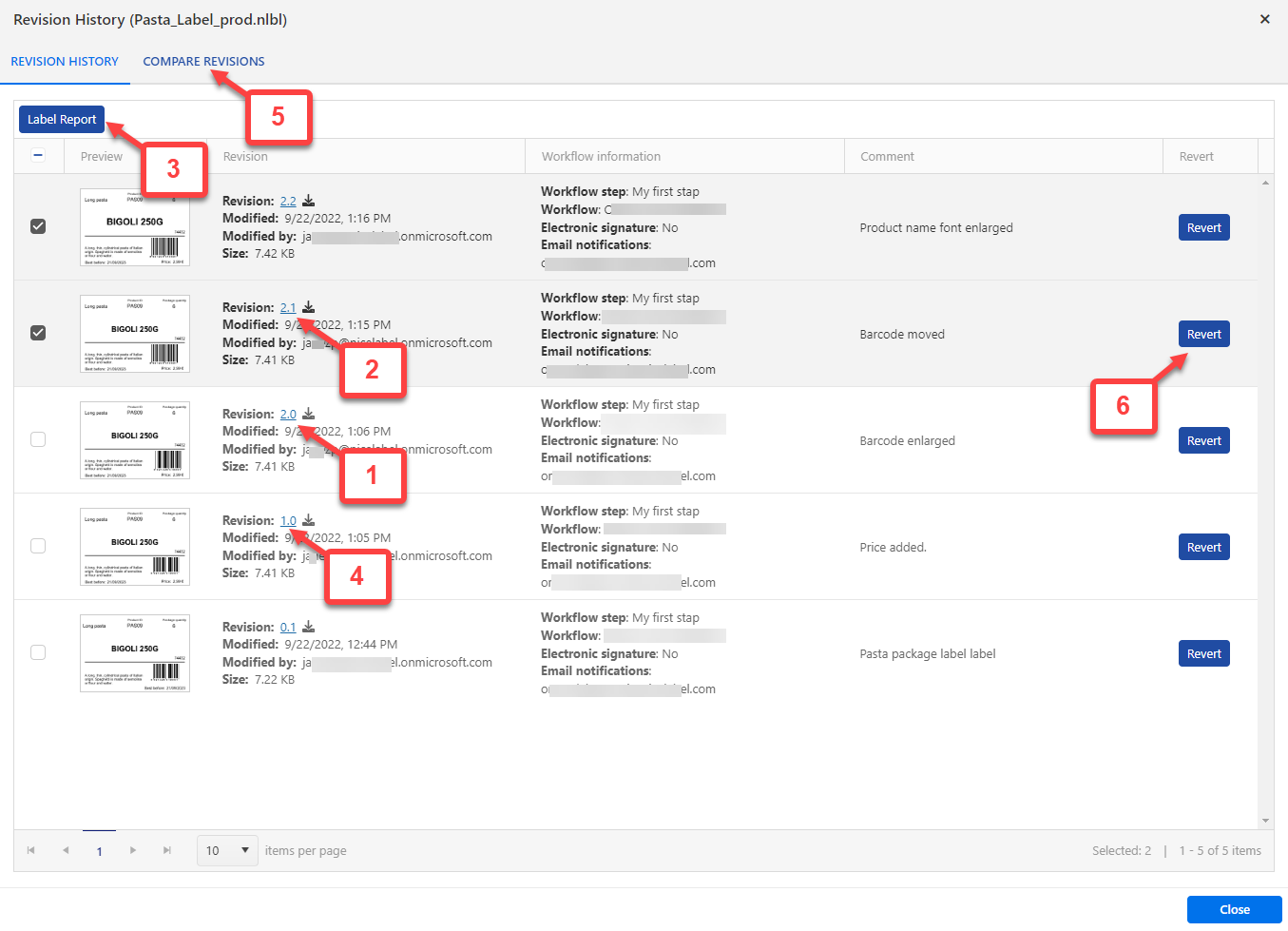The image size is (1288, 931).
Task: Open preview thumbnail of revision 2.2
Action: click(x=134, y=227)
